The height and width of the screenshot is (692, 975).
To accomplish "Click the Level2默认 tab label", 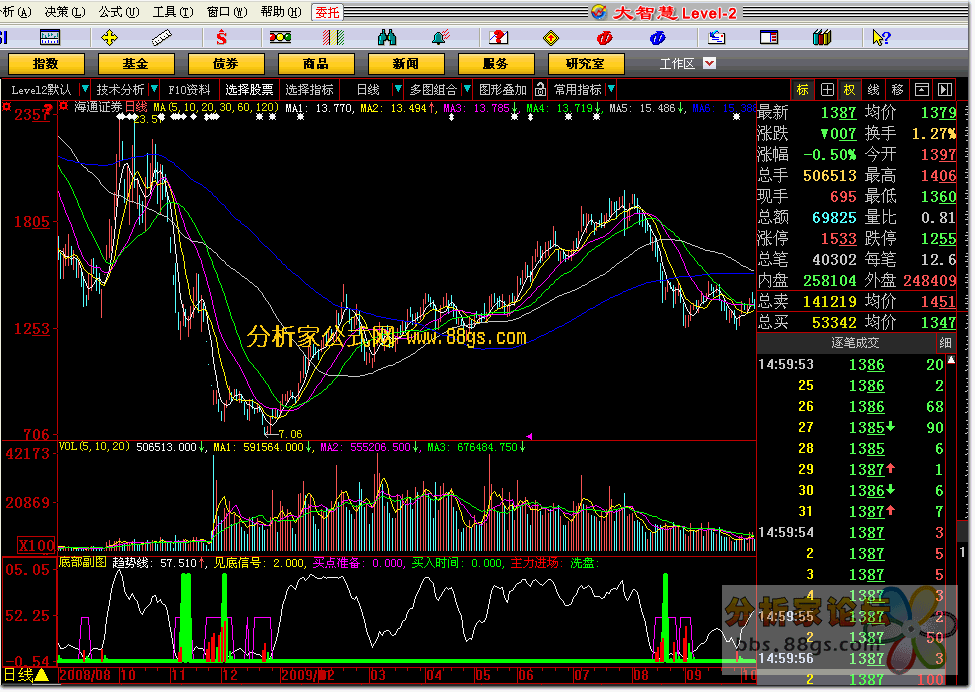I will click(x=41, y=90).
